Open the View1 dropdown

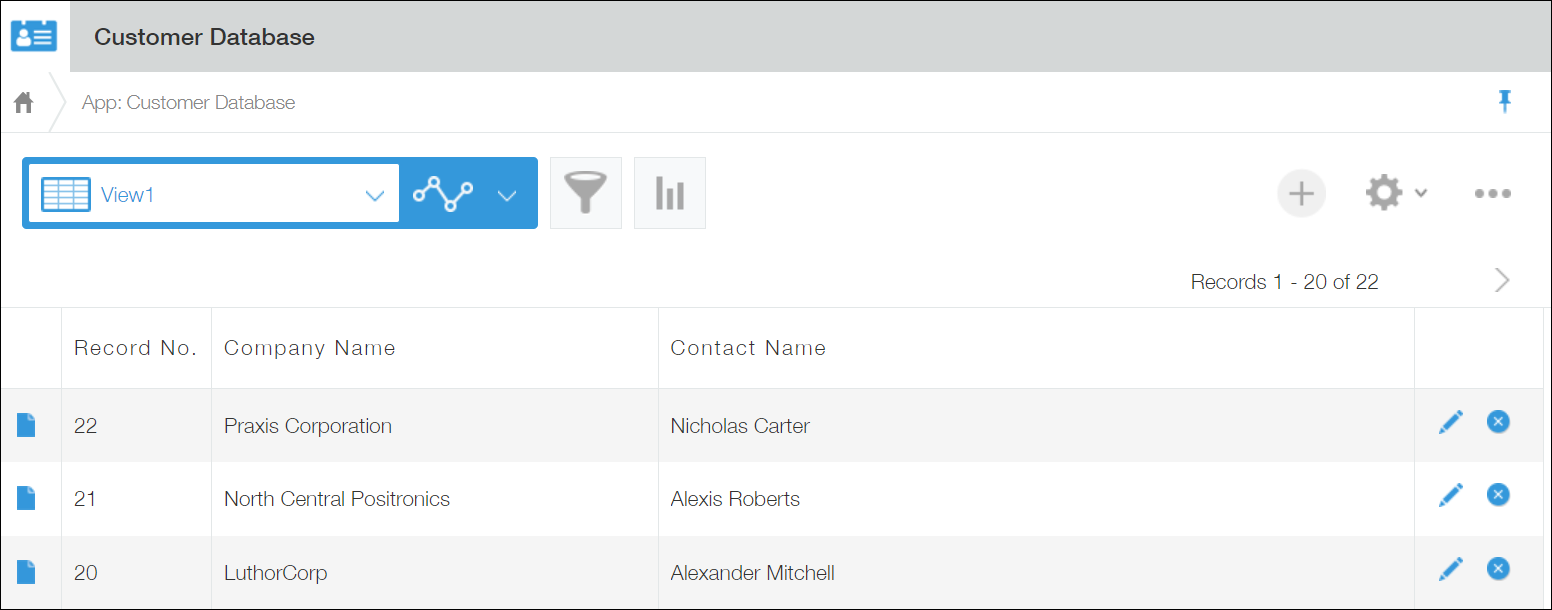(375, 195)
